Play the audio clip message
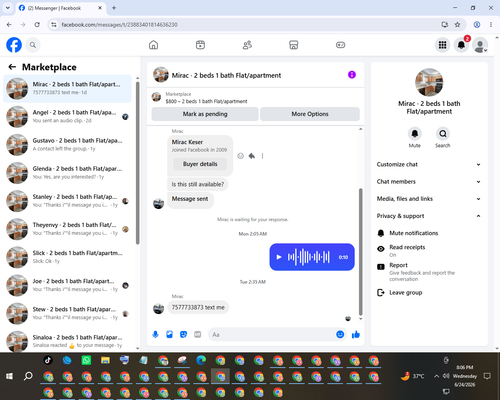This screenshot has height=400, width=500. click(x=279, y=257)
